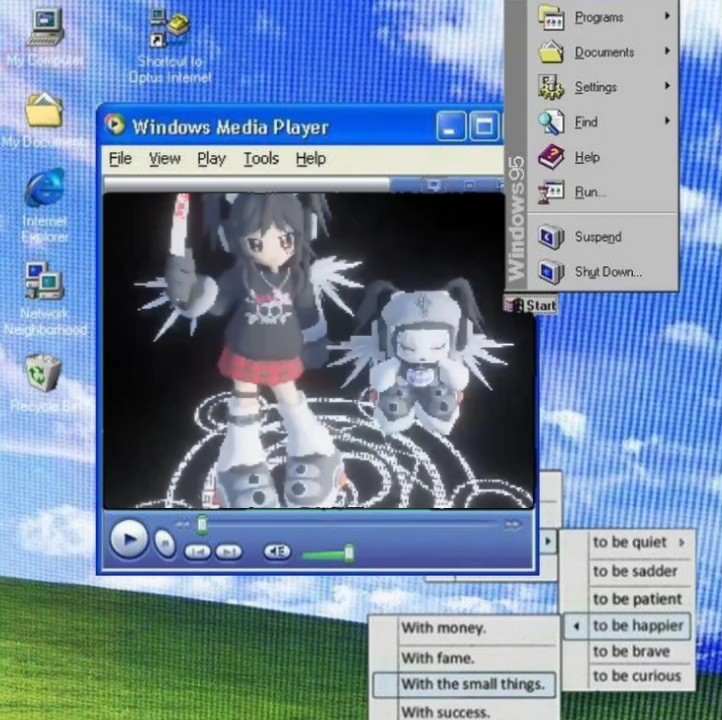This screenshot has height=720, width=722.
Task: Click the green volume slider handle
Action: pyautogui.click(x=349, y=552)
